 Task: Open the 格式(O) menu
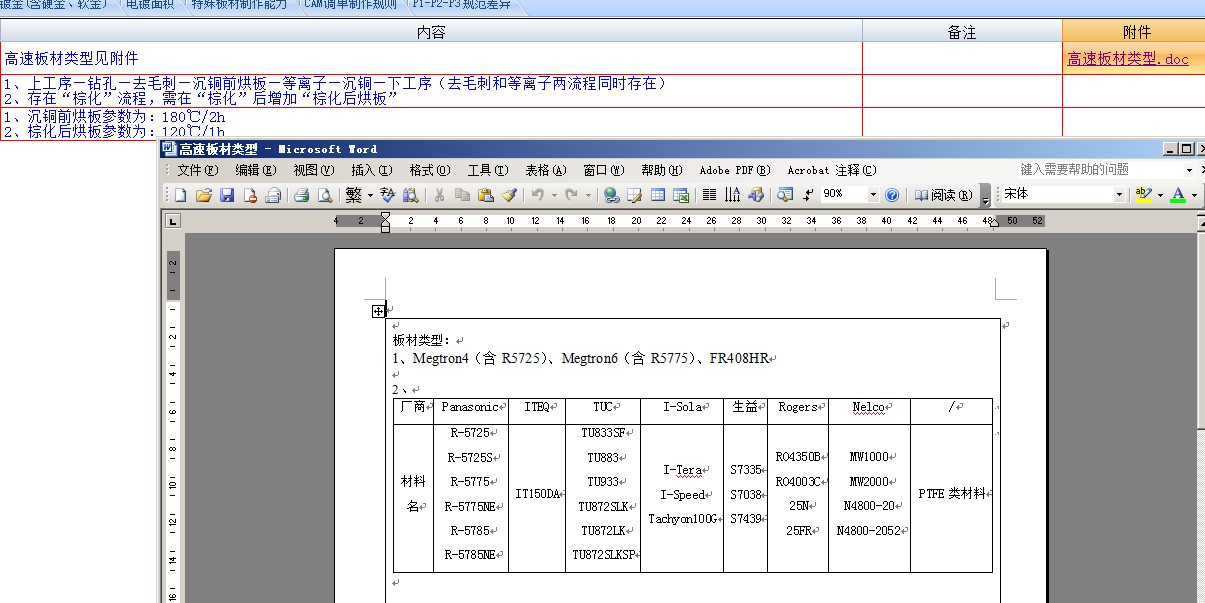[429, 170]
